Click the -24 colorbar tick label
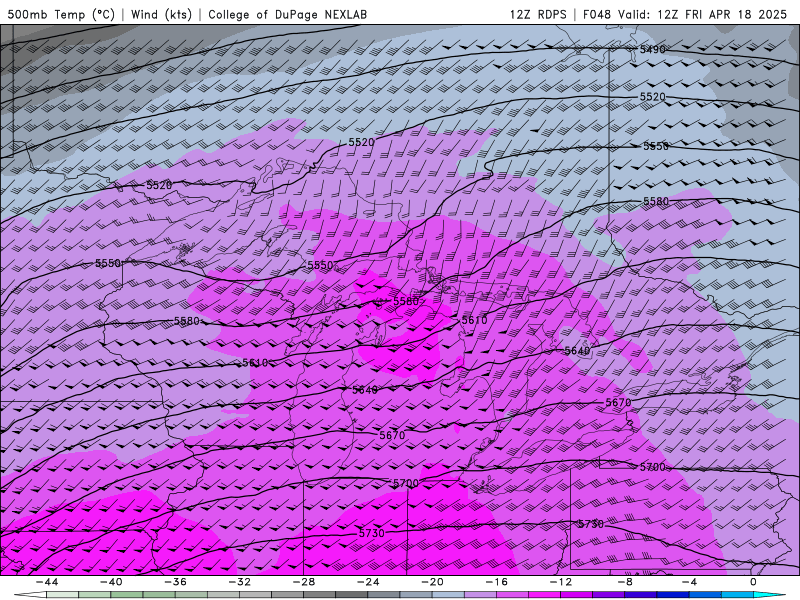800x600 pixels. coord(368,582)
